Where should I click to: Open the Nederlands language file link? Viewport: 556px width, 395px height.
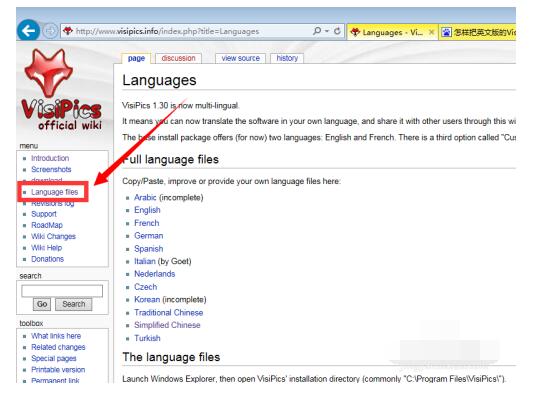click(155, 274)
